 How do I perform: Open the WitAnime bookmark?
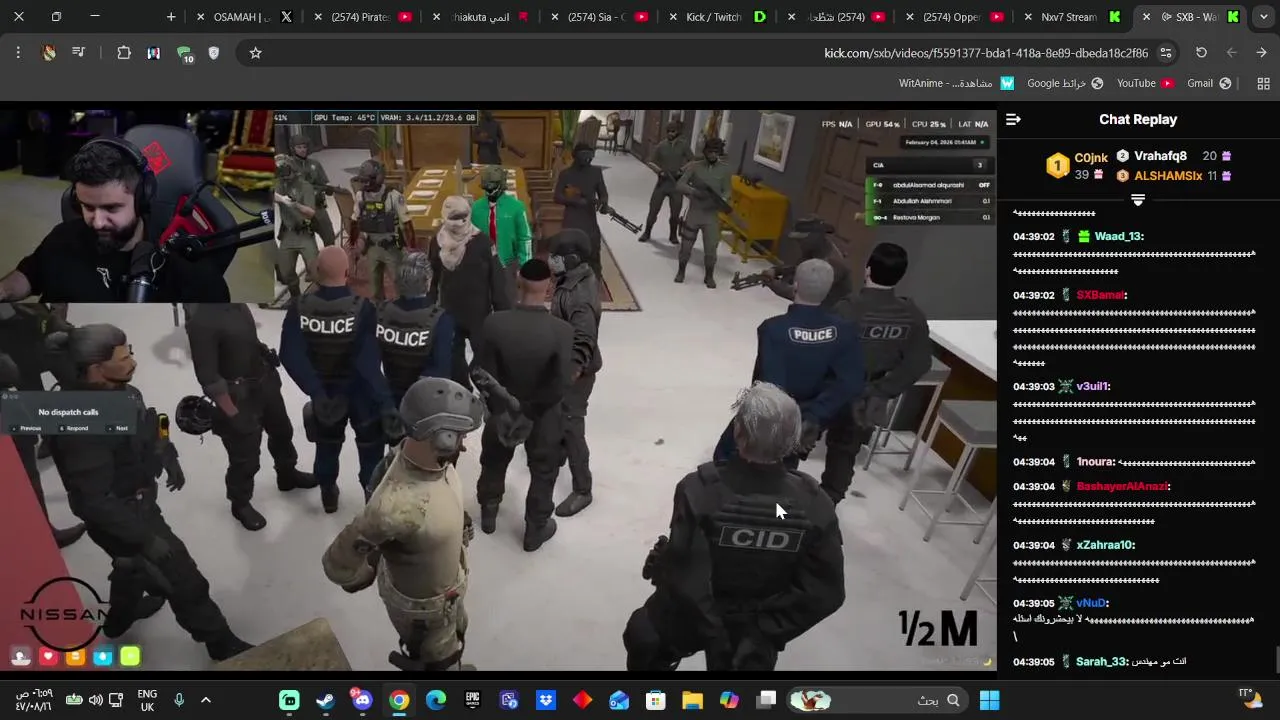(x=956, y=84)
